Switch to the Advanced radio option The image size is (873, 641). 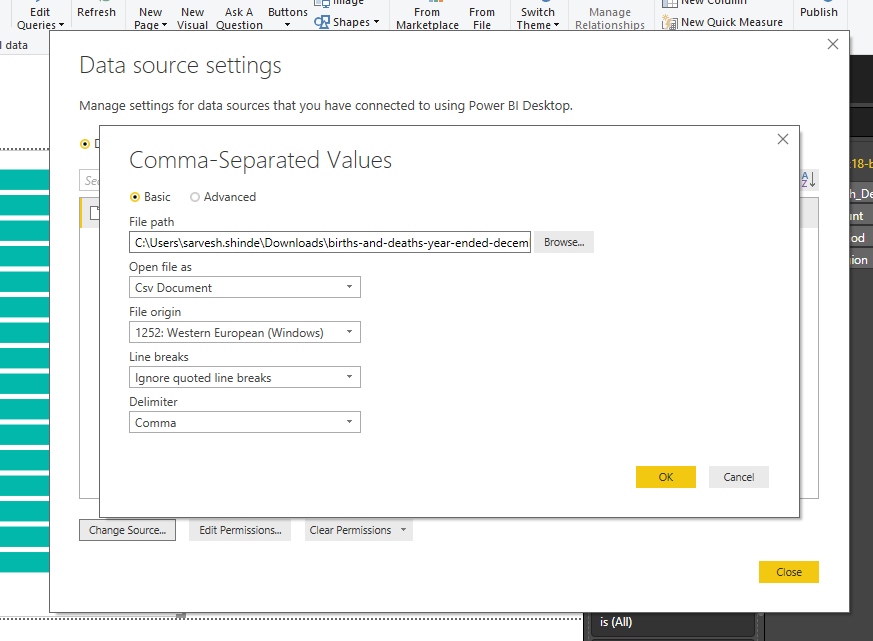[197, 197]
